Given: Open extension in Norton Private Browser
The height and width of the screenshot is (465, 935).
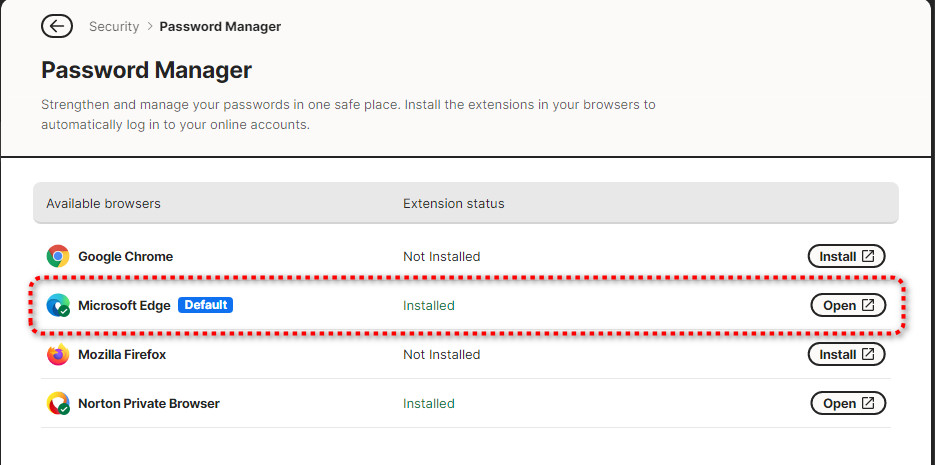Looking at the screenshot, I should point(848,404).
